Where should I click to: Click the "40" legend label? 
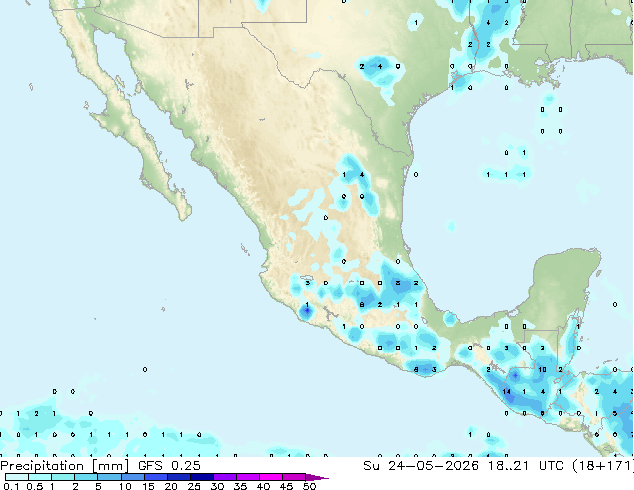(x=263, y=486)
